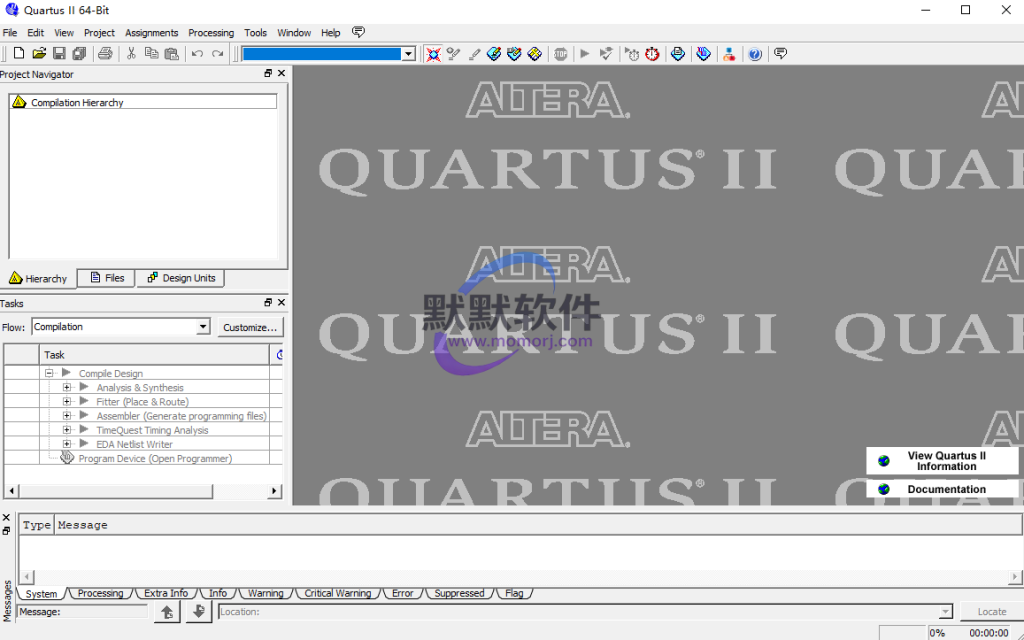1024x640 pixels.
Task: Close the Project Navigator panel
Action: point(281,73)
